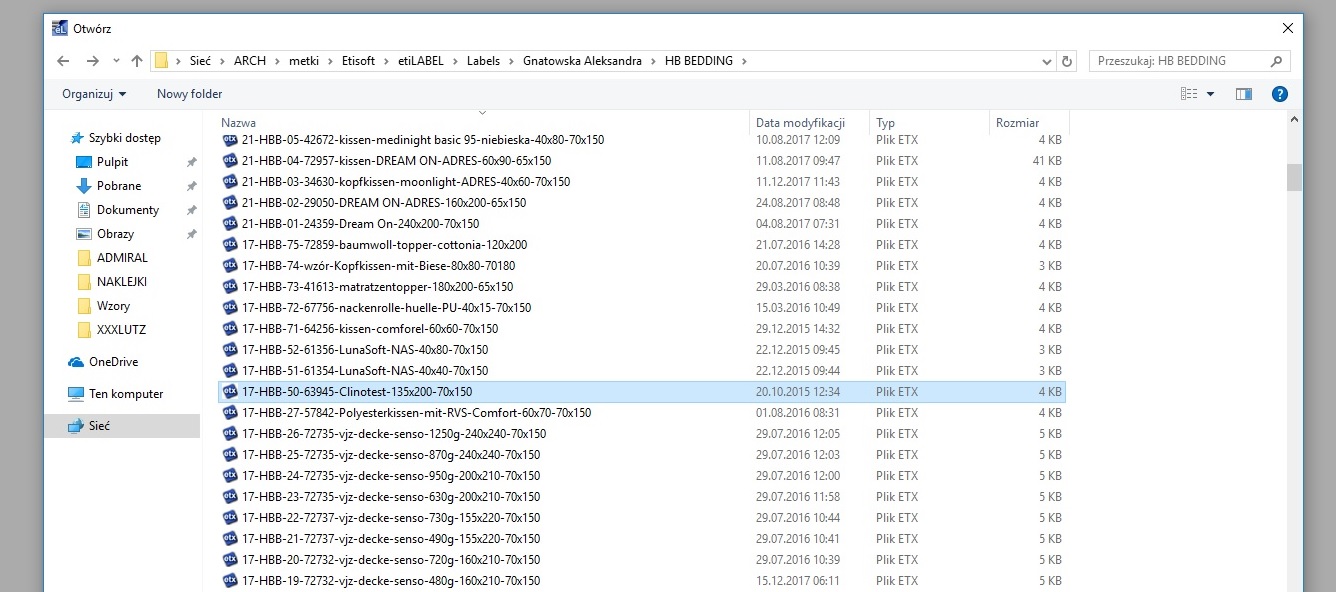This screenshot has height=592, width=1336.
Task: Navigate to Sieć in breadcrumb path
Action: (200, 61)
